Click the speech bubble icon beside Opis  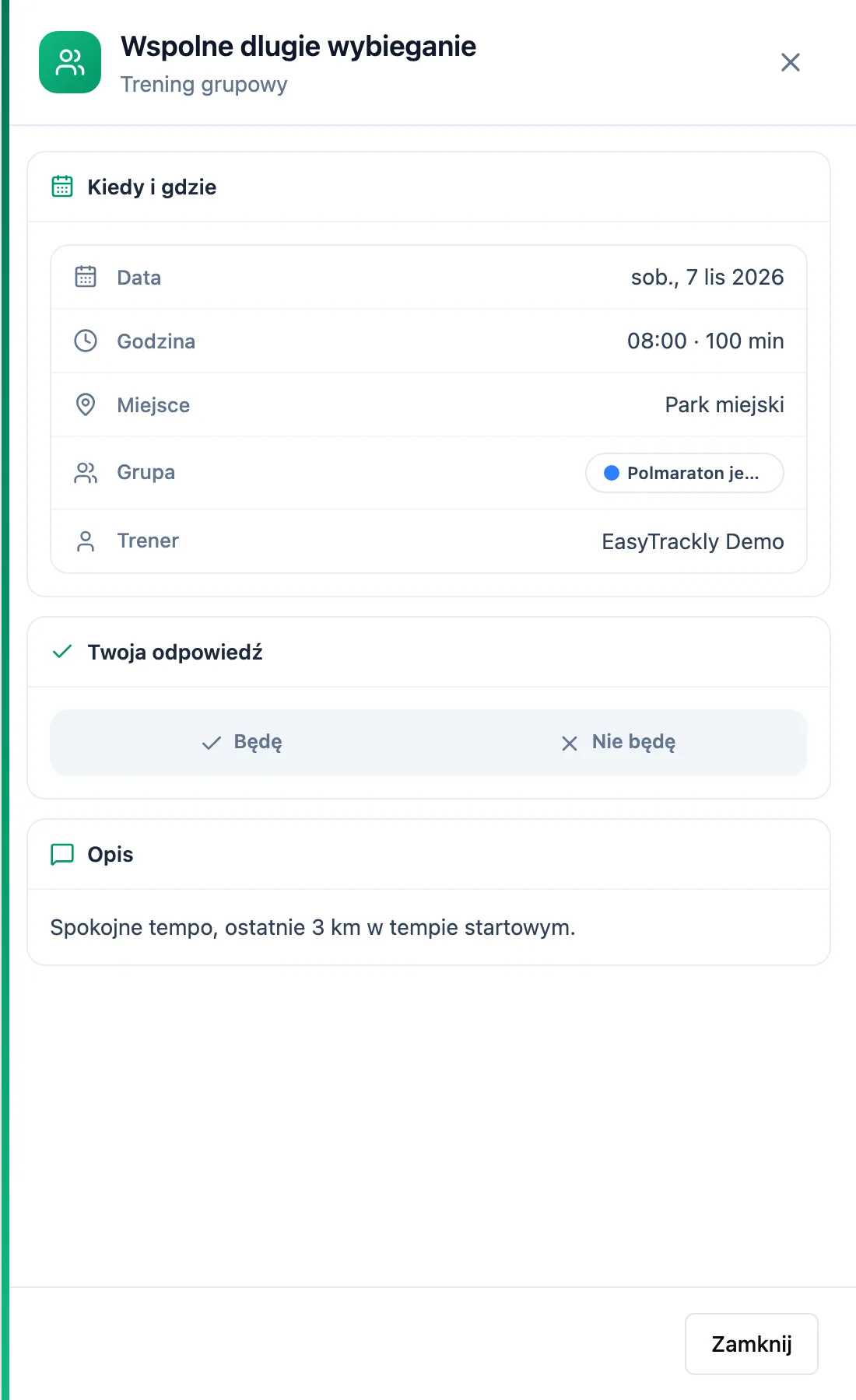click(62, 854)
